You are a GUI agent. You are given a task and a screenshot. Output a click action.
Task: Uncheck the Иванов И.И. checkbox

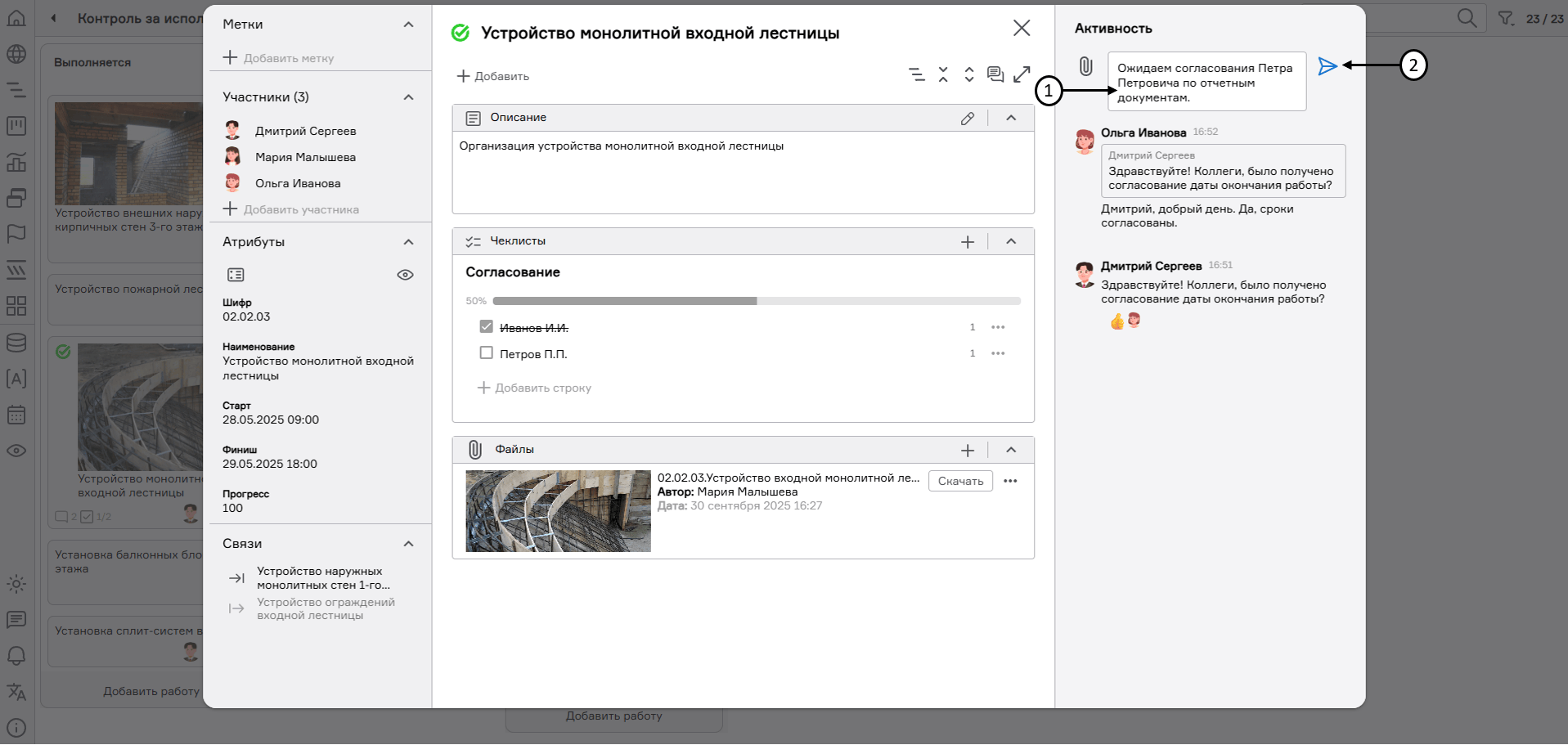pyautogui.click(x=487, y=327)
